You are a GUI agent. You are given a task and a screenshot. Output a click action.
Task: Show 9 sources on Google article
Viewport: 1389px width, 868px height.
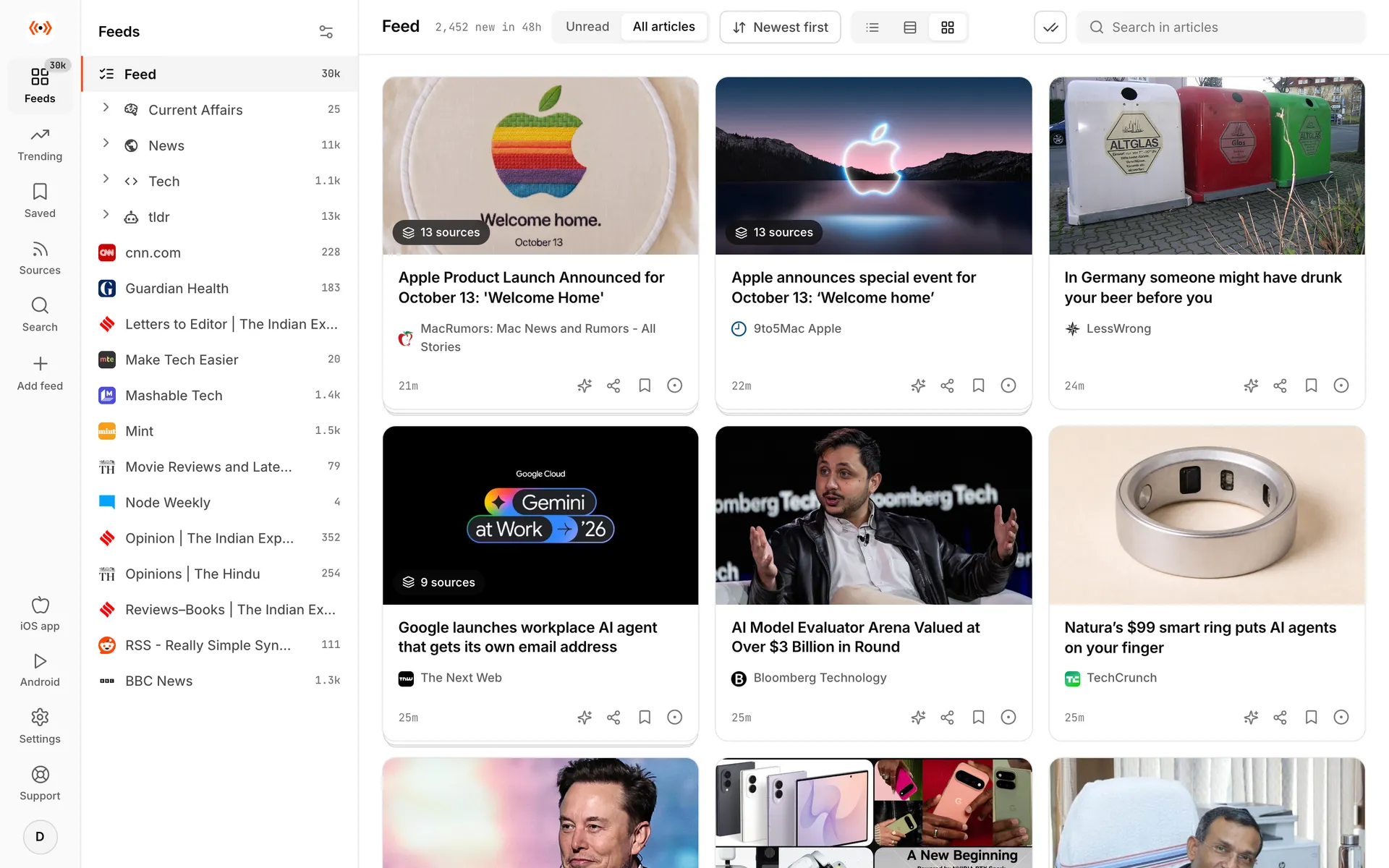439,582
